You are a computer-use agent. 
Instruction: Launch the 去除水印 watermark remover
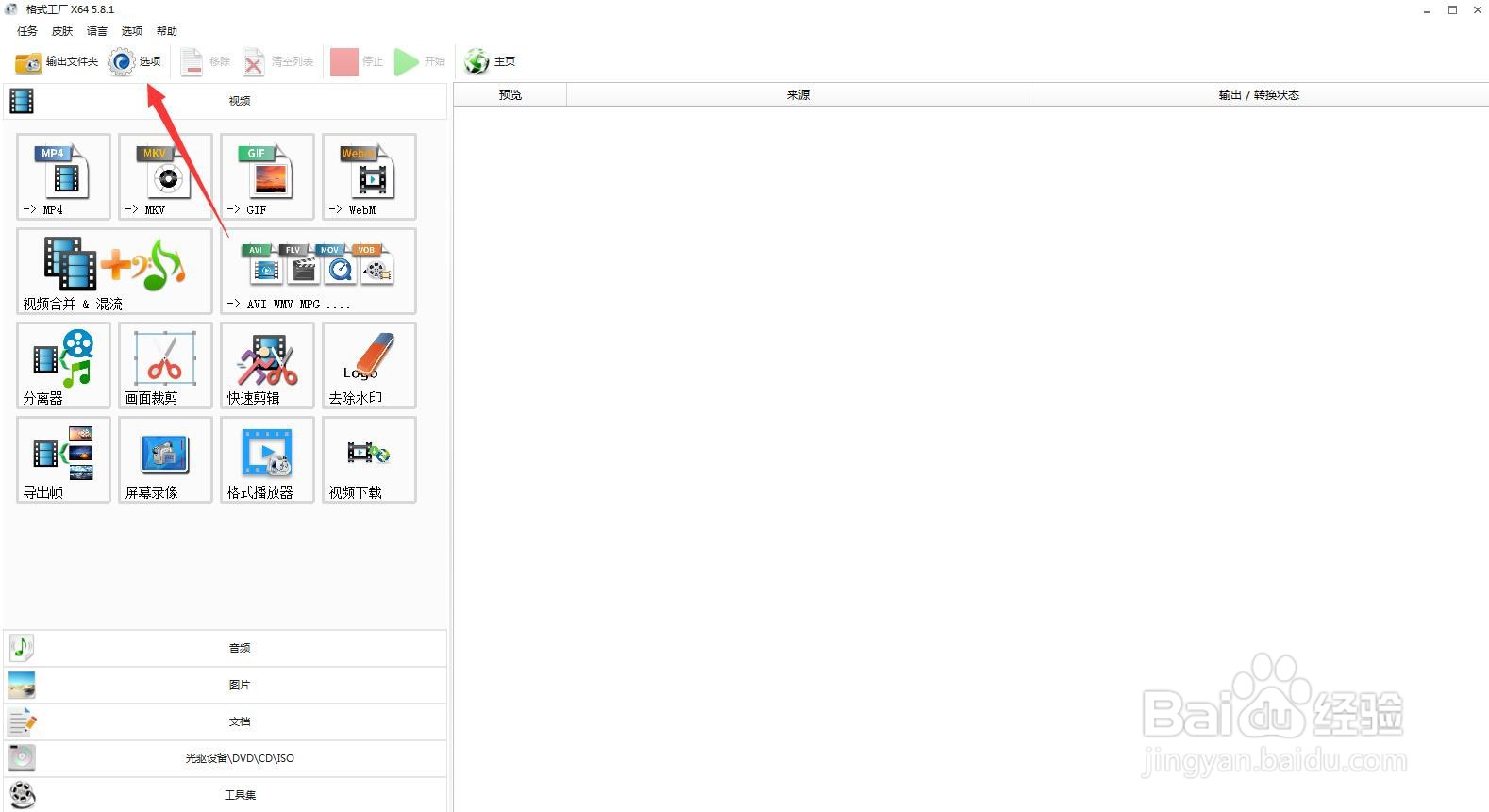tap(369, 365)
